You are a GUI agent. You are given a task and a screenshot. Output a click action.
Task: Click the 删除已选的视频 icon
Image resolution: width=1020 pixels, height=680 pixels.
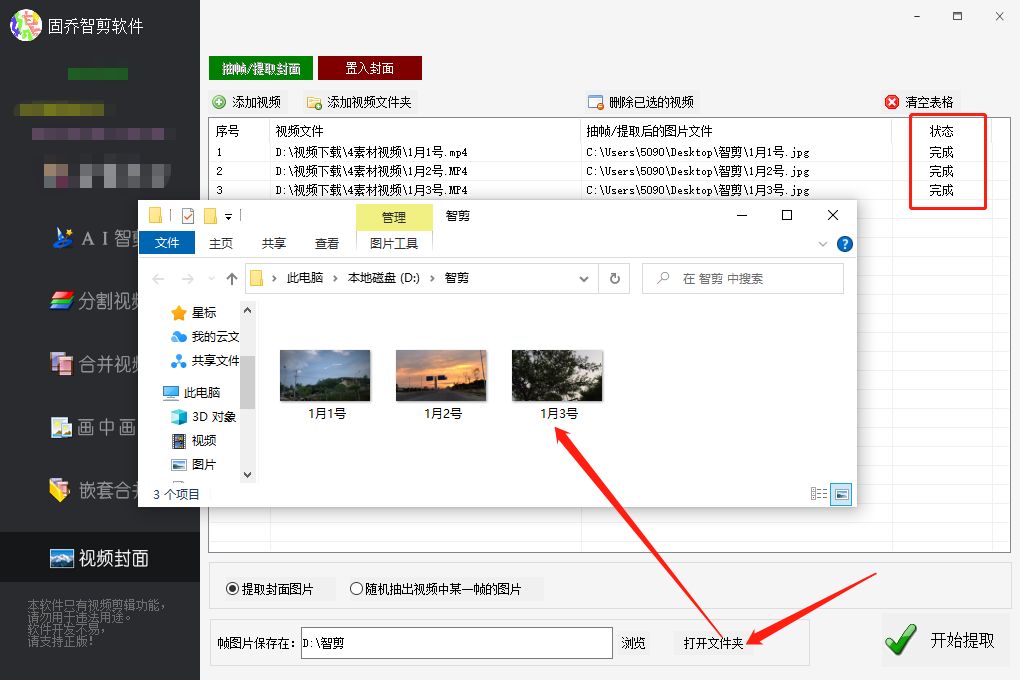595,102
